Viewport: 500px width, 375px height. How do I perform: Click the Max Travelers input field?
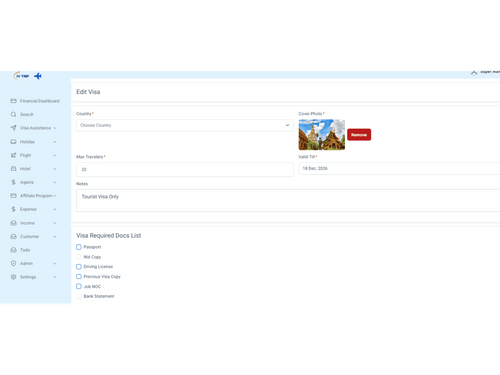(x=185, y=169)
